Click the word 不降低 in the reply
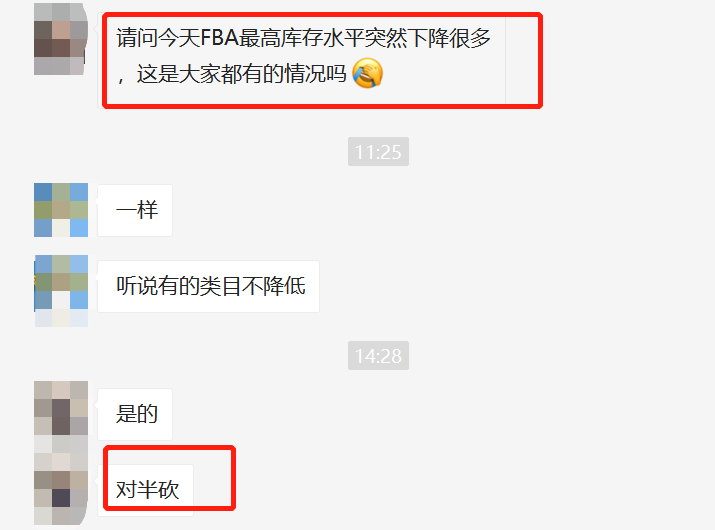Viewport: 715px width, 530px height. 274,286
